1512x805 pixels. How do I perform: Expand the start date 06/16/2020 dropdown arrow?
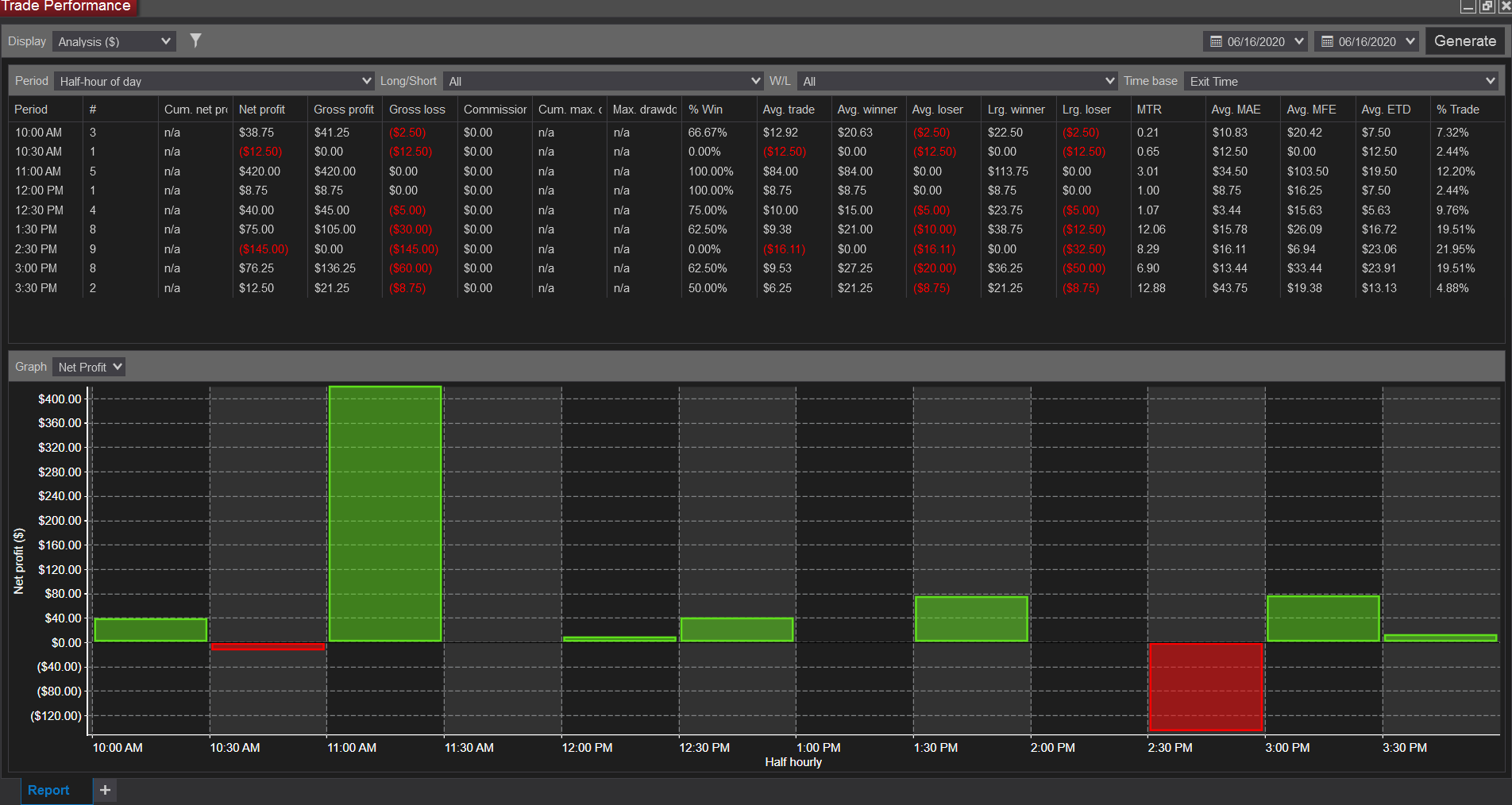click(1299, 41)
